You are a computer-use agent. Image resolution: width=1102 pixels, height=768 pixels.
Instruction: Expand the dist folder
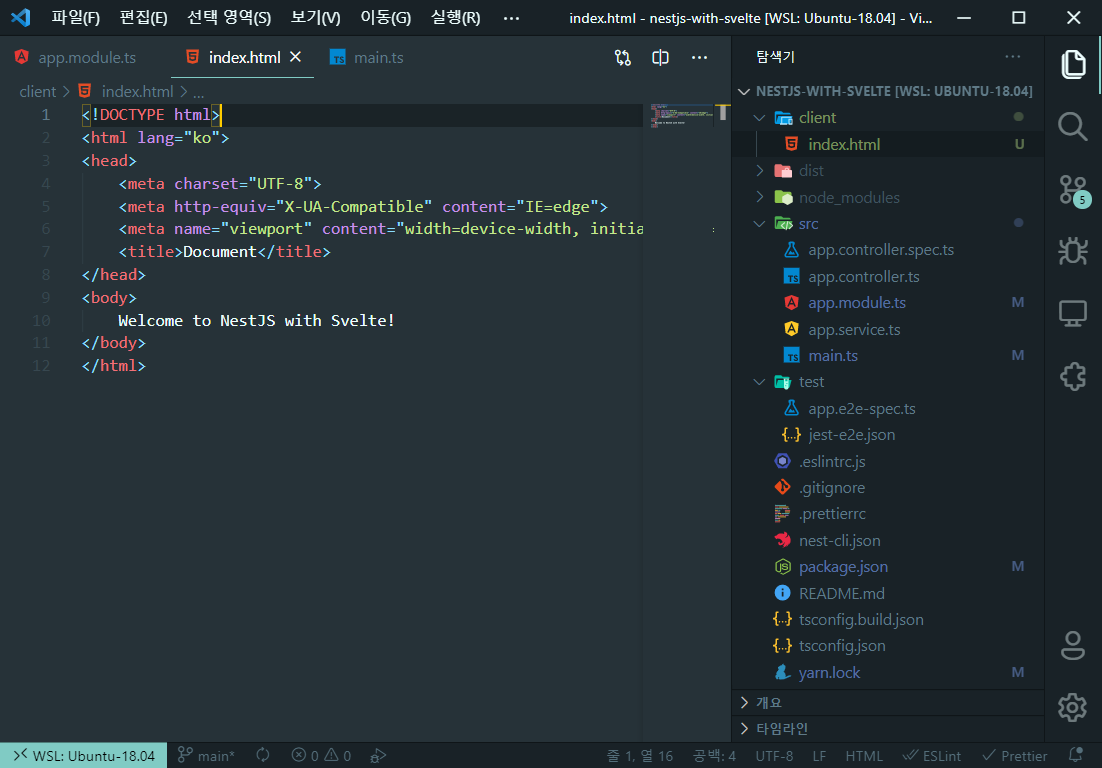(760, 171)
